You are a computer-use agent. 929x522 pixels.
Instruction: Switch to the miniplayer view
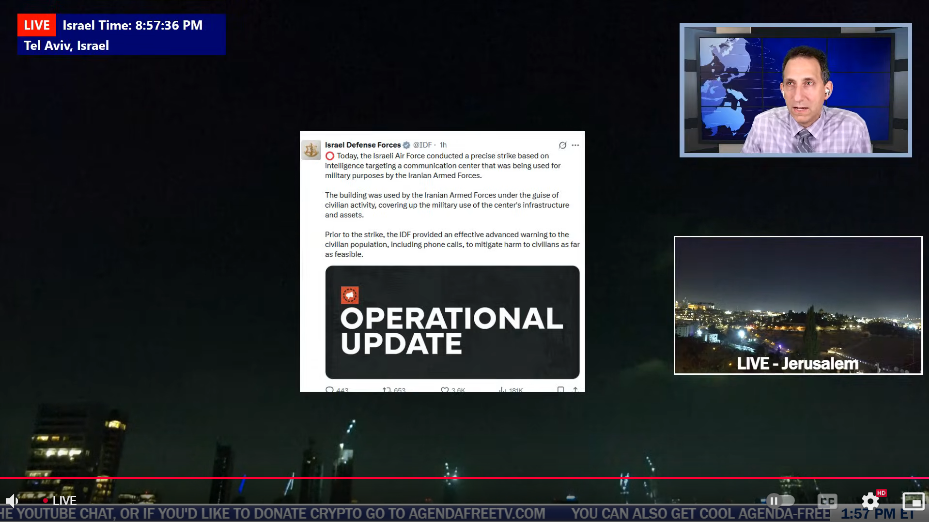913,501
